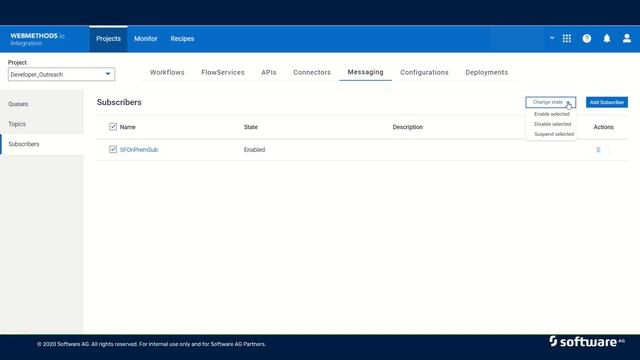
Task: Expand the small chevron in top bar
Action: coord(552,38)
